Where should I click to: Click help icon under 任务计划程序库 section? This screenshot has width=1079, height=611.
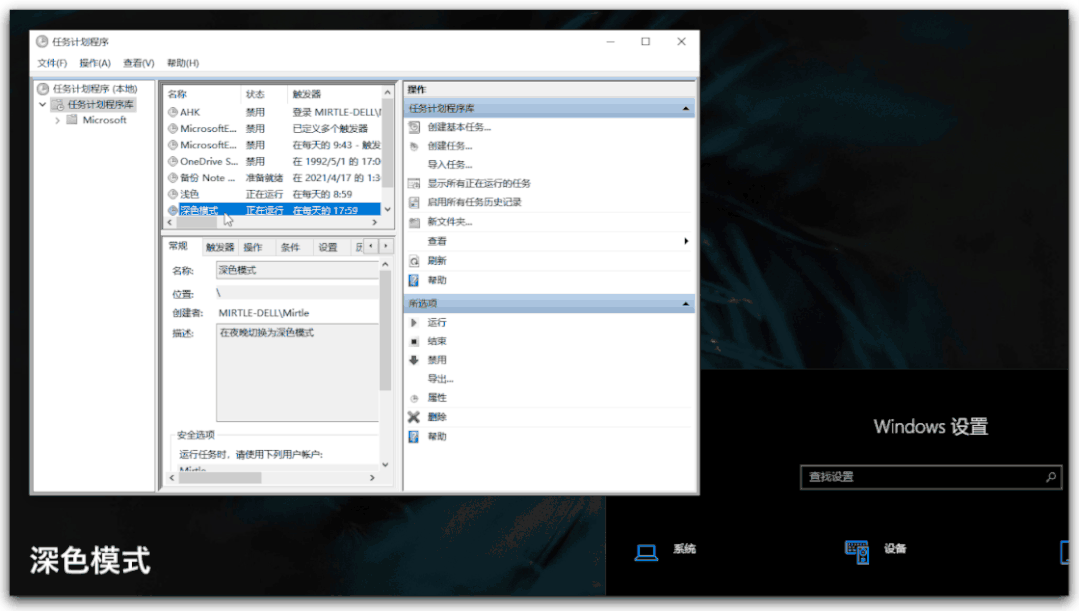[414, 281]
